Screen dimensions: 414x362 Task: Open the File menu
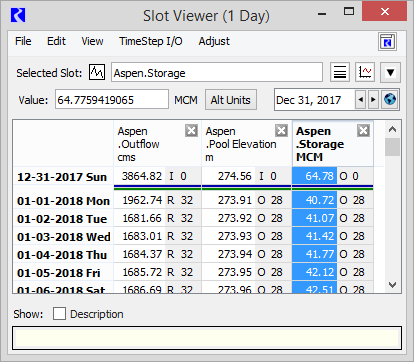[23, 41]
